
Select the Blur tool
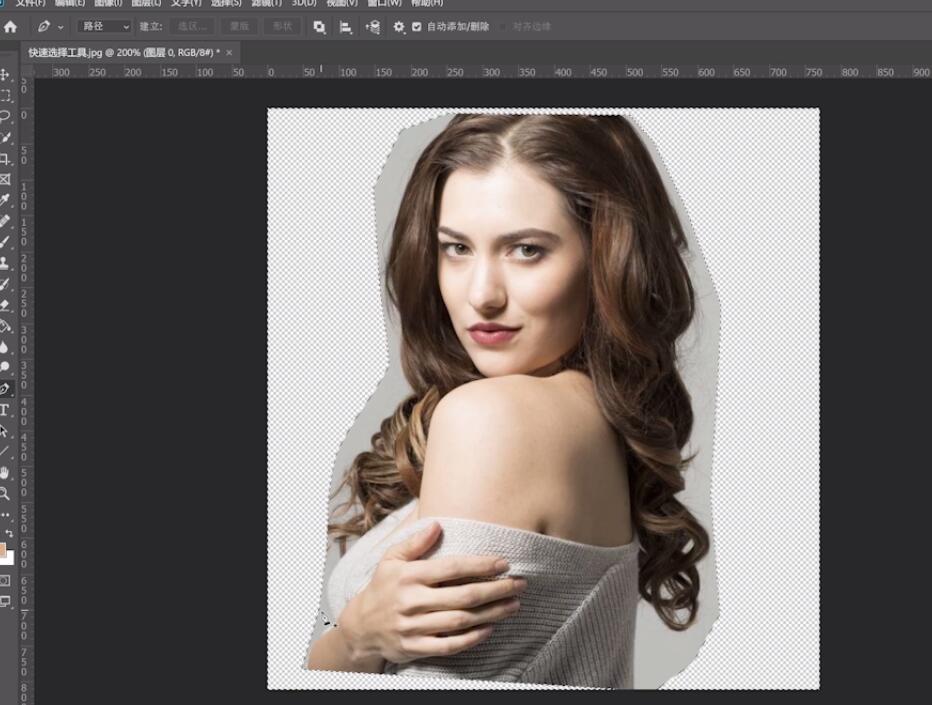[5, 347]
